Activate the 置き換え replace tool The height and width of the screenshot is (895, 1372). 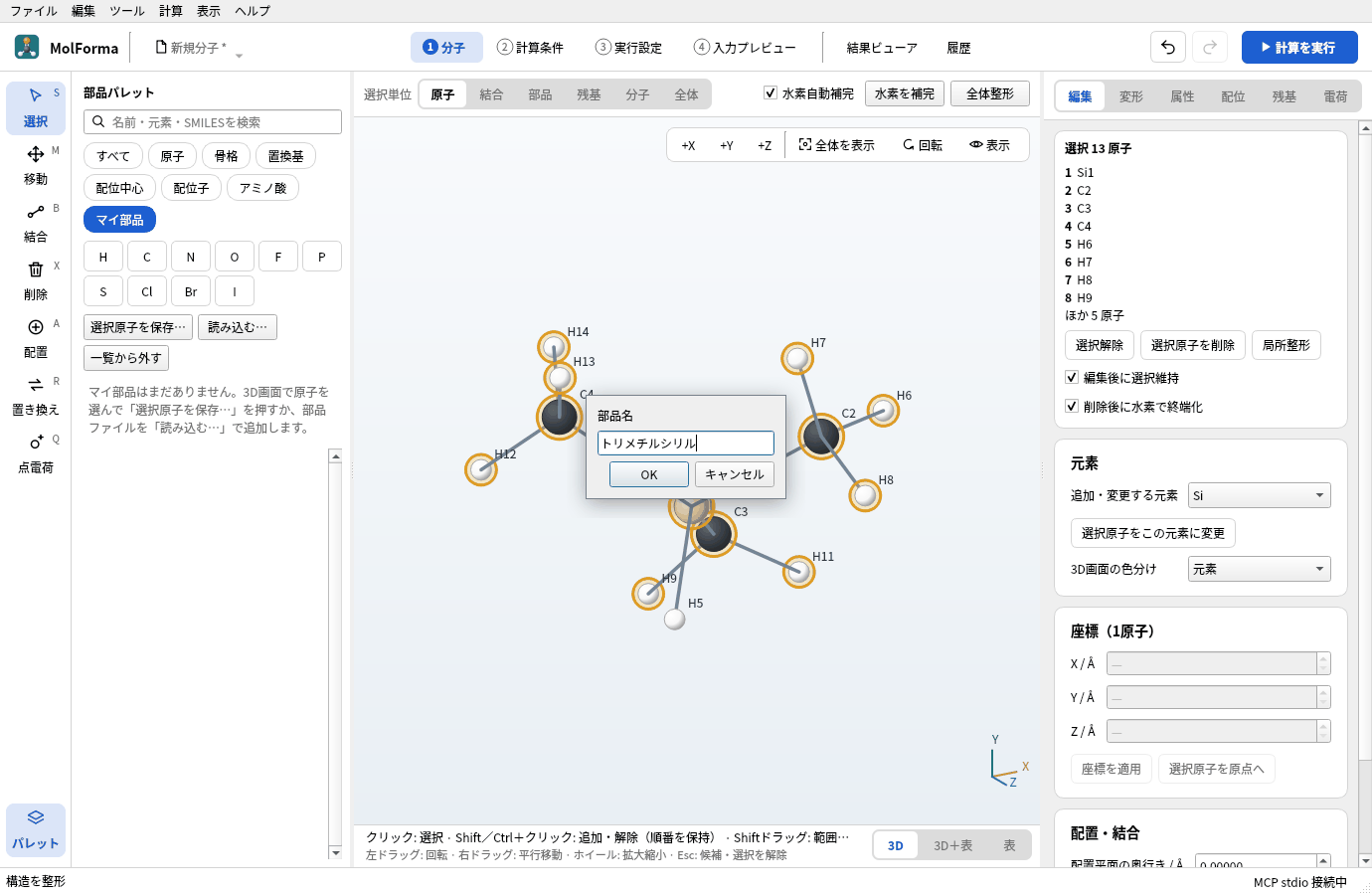[x=36, y=396]
